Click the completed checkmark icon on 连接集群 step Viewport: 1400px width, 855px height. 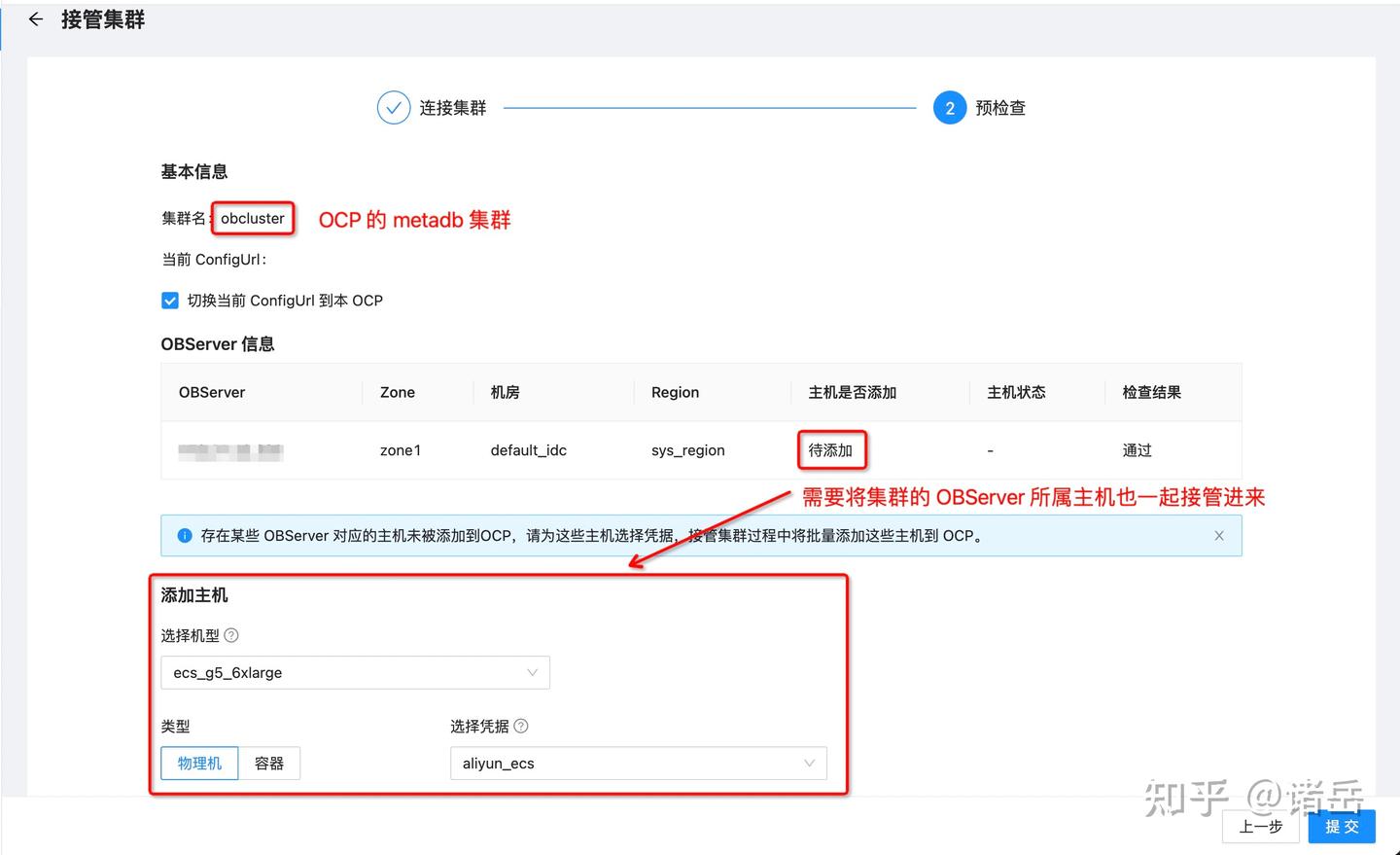click(x=393, y=107)
